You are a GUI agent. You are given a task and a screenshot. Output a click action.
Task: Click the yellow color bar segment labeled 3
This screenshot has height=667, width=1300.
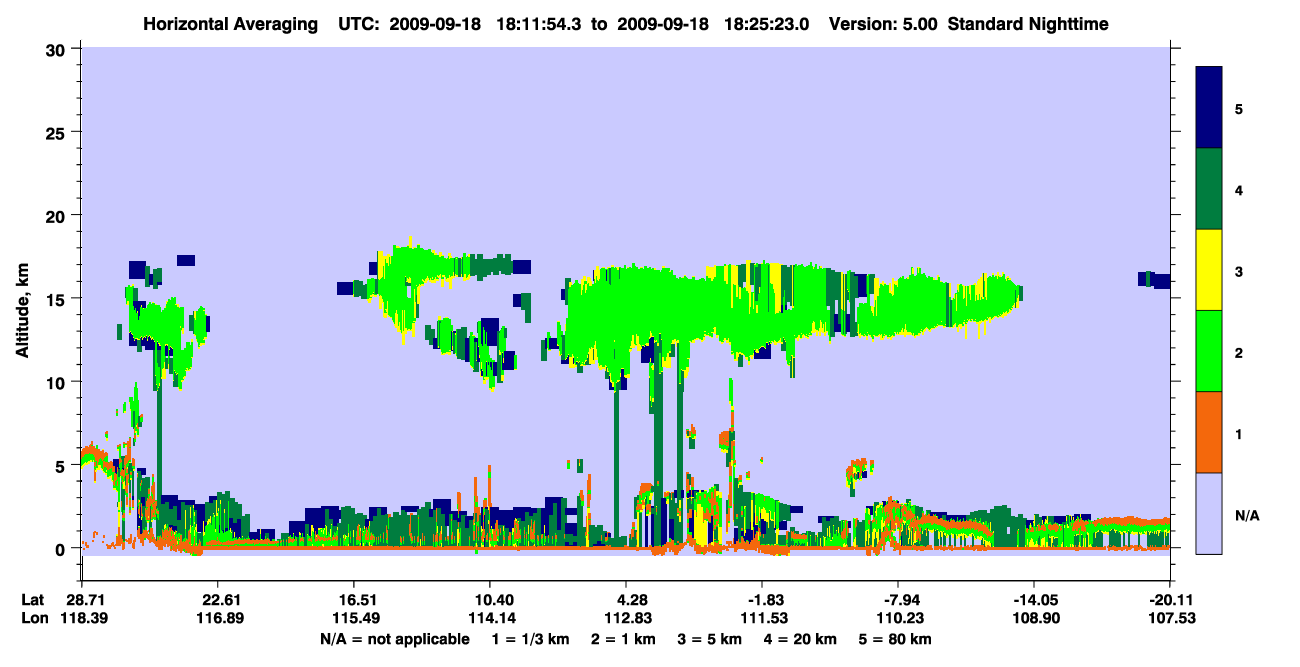[1209, 270]
